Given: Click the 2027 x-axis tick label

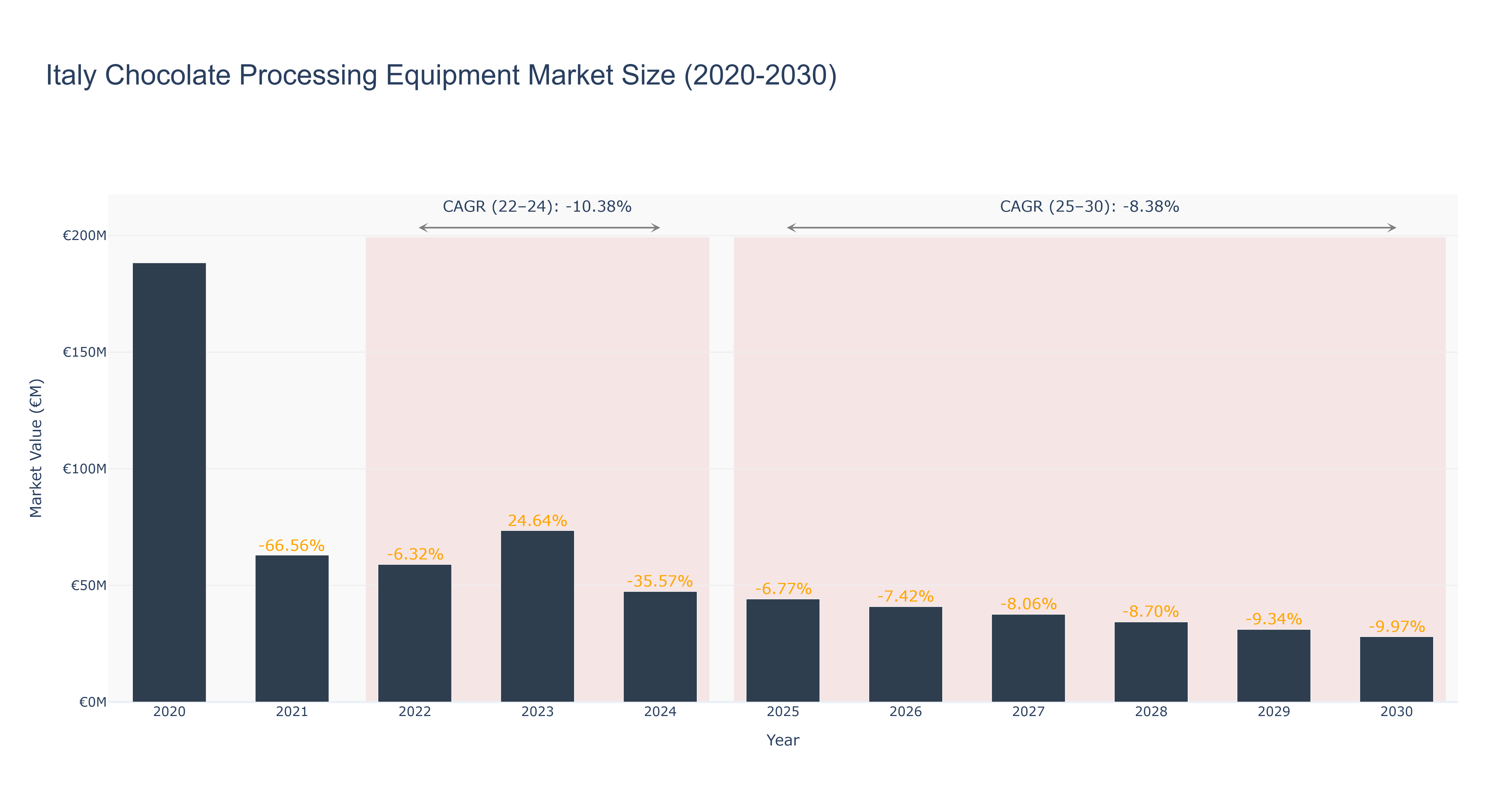Looking at the screenshot, I should click(1028, 712).
